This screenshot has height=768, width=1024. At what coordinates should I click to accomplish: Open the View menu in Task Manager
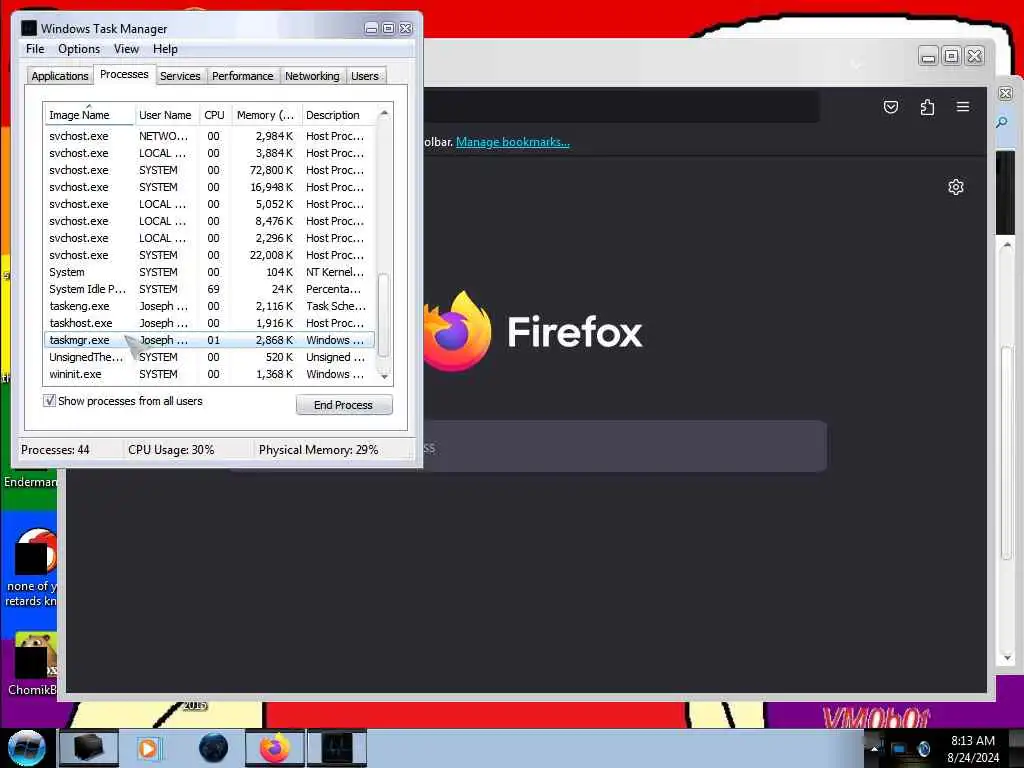(x=126, y=49)
